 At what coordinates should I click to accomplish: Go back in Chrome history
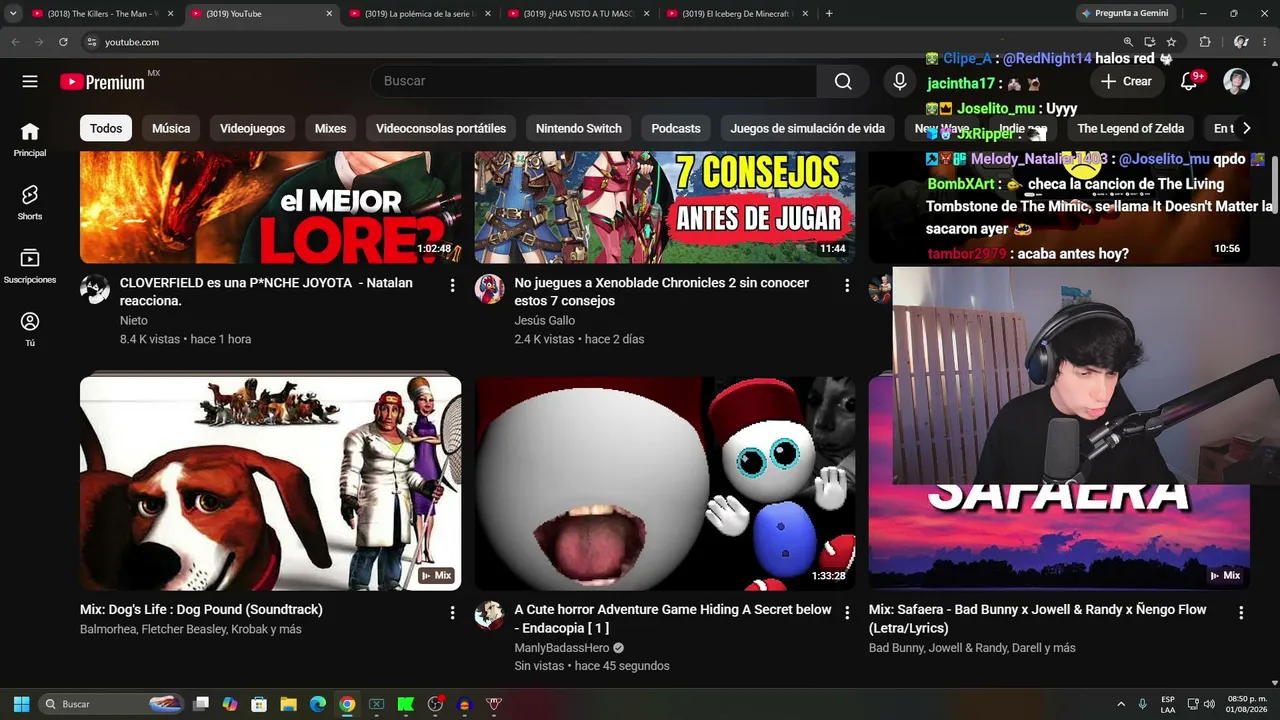(15, 42)
